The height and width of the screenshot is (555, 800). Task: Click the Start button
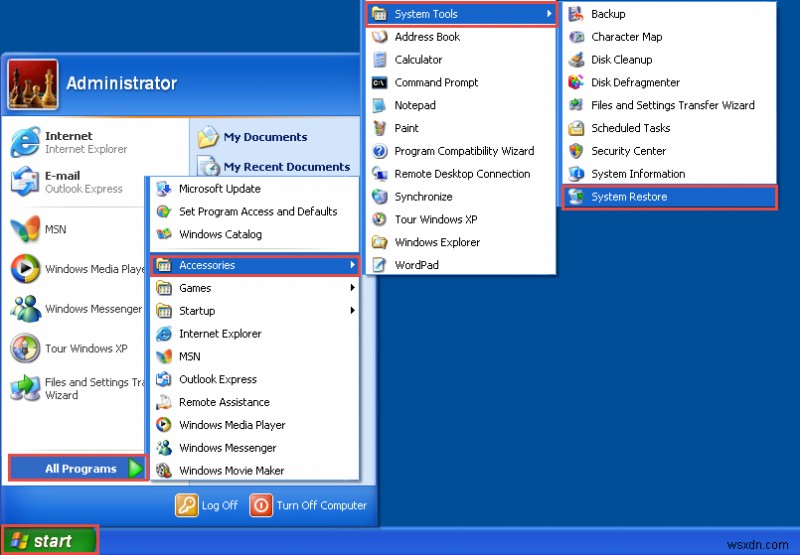click(49, 541)
